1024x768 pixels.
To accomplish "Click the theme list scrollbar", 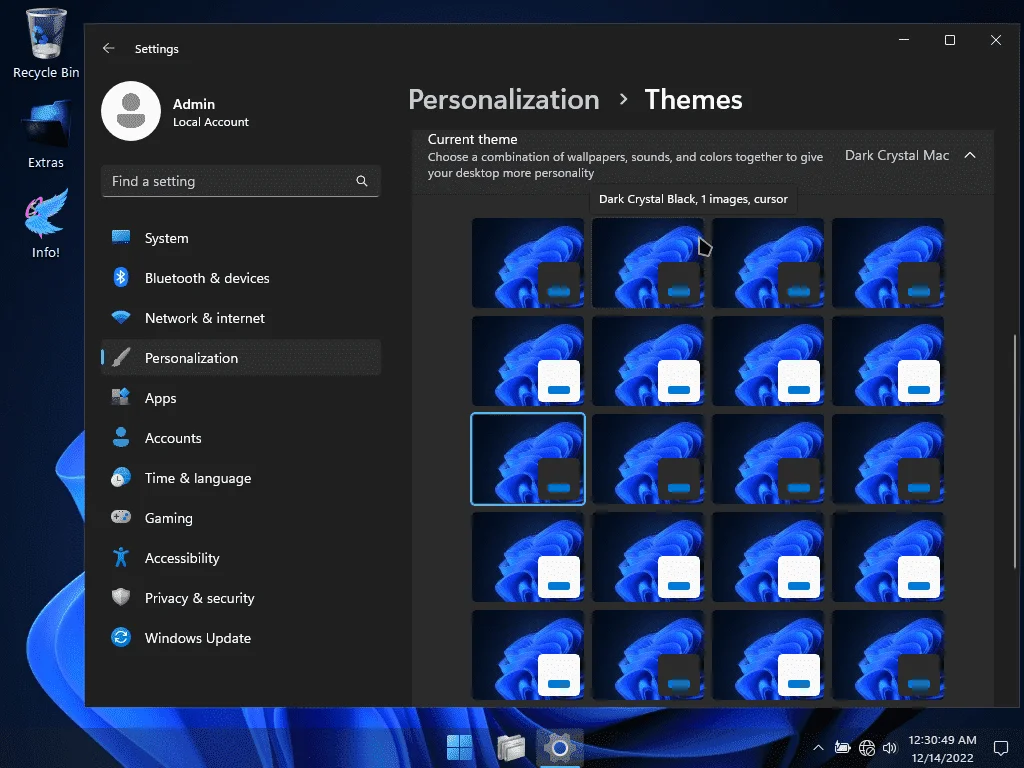I will [x=1014, y=451].
